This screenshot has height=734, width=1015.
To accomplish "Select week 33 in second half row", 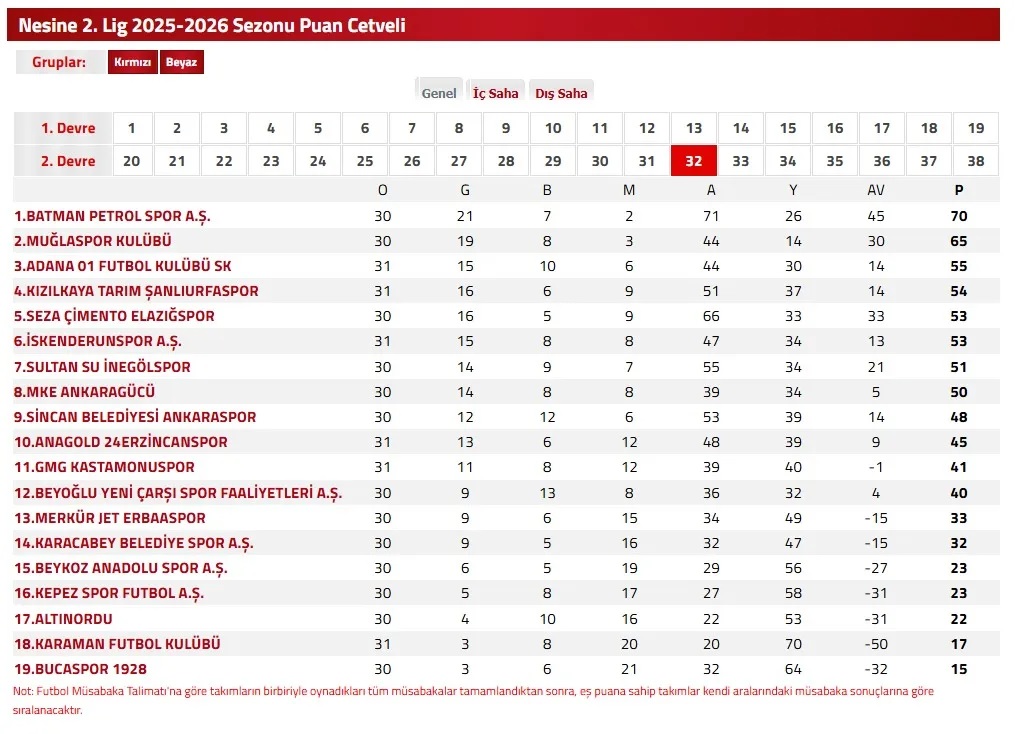I will (x=741, y=161).
